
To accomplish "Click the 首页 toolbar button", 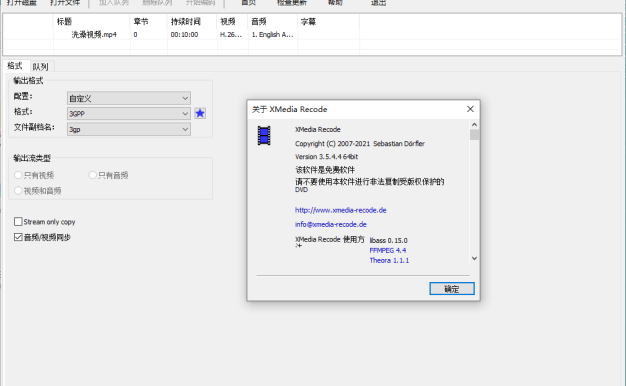I will (248, 2).
